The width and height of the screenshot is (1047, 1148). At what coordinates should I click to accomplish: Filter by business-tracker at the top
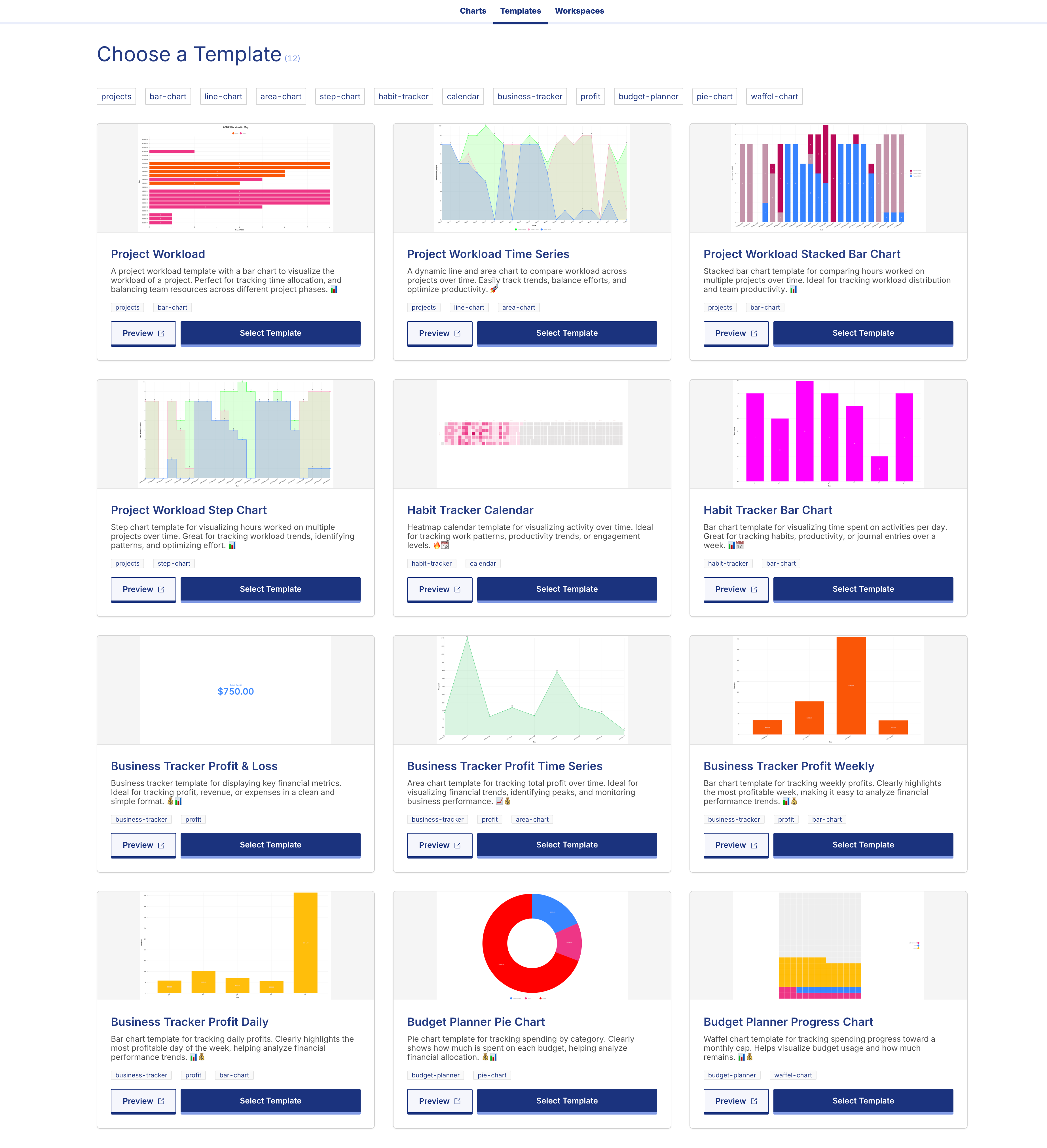coord(530,96)
